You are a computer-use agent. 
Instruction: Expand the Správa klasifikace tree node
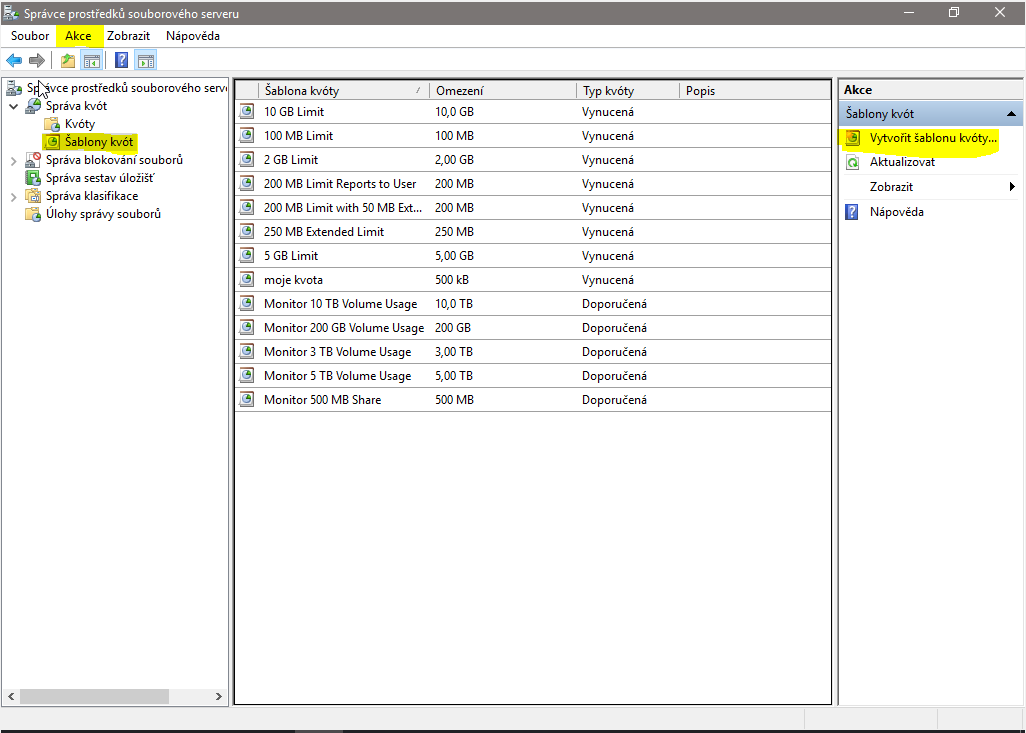pyautogui.click(x=13, y=196)
